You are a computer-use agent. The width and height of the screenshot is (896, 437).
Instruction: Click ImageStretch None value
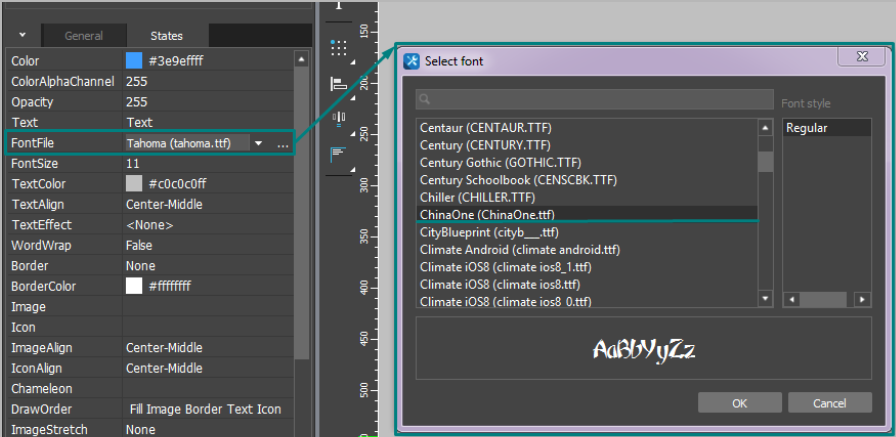tap(141, 430)
